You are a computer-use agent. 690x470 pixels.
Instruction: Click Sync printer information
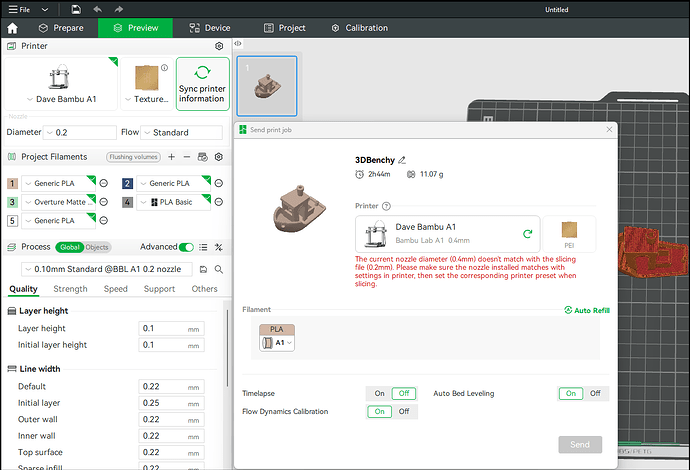click(x=202, y=84)
